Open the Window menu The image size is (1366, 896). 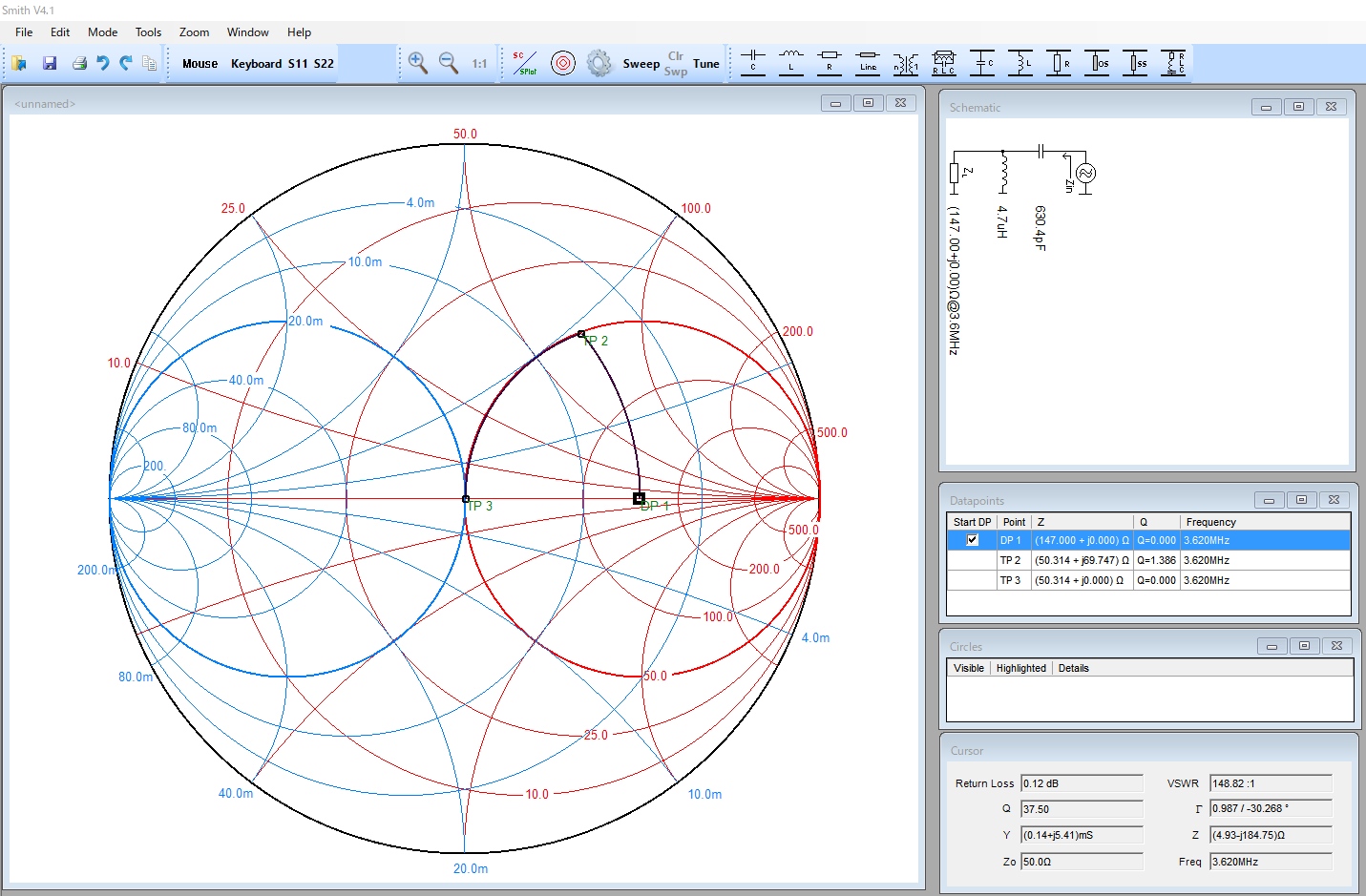coord(248,32)
